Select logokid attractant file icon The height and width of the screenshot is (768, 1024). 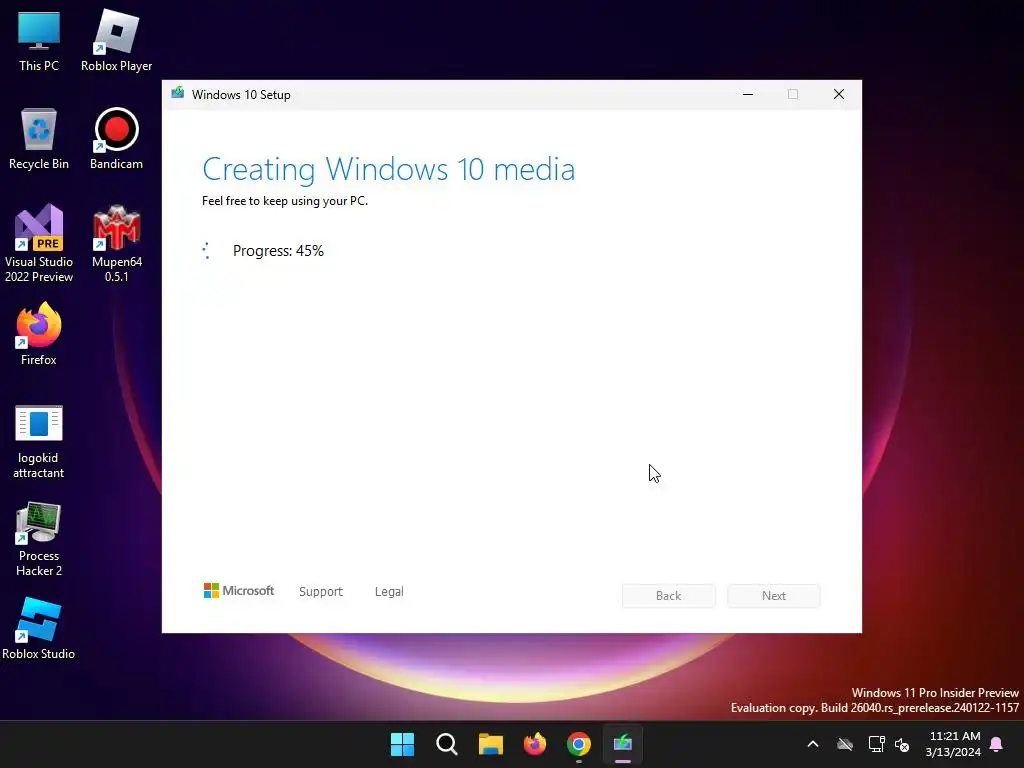39,441
